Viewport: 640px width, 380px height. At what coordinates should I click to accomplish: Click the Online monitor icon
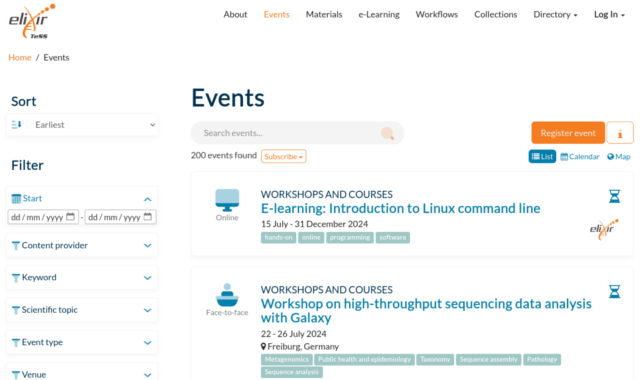point(227,200)
